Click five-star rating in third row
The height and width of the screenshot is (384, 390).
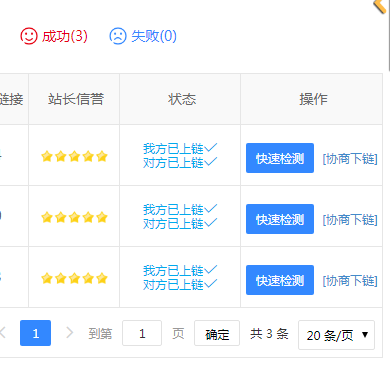click(74, 278)
